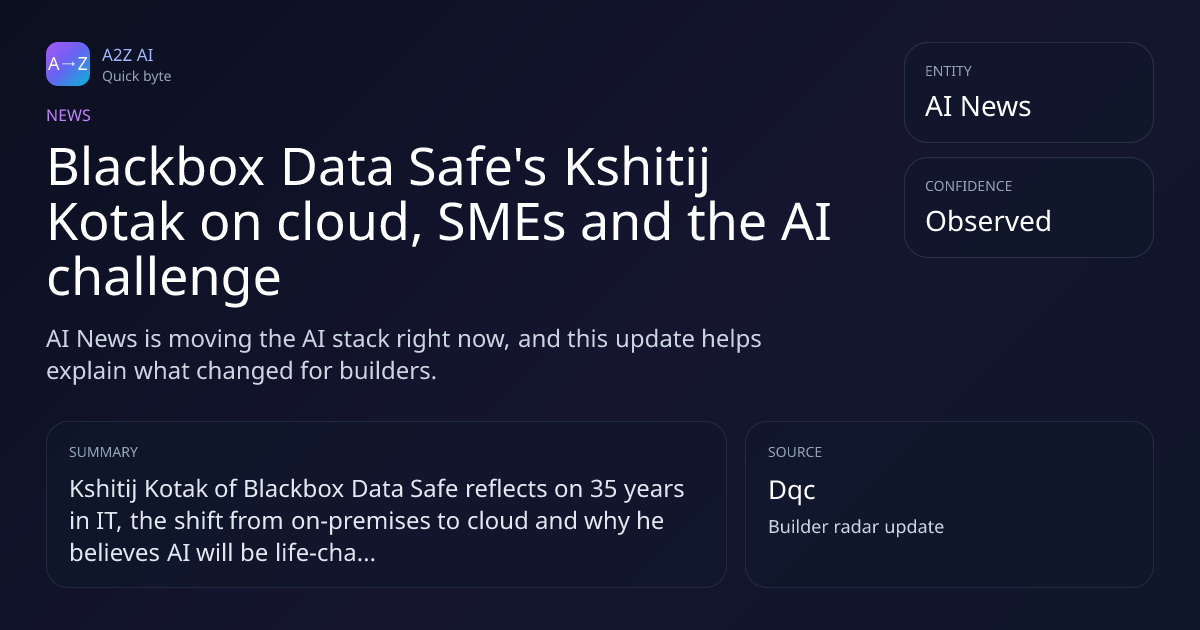Image resolution: width=1200 pixels, height=630 pixels.
Task: Open the SUMMARY card
Action: 386,504
